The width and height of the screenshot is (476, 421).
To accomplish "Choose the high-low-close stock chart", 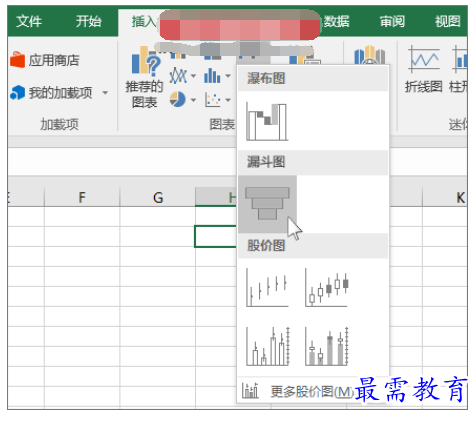I will coord(267,287).
